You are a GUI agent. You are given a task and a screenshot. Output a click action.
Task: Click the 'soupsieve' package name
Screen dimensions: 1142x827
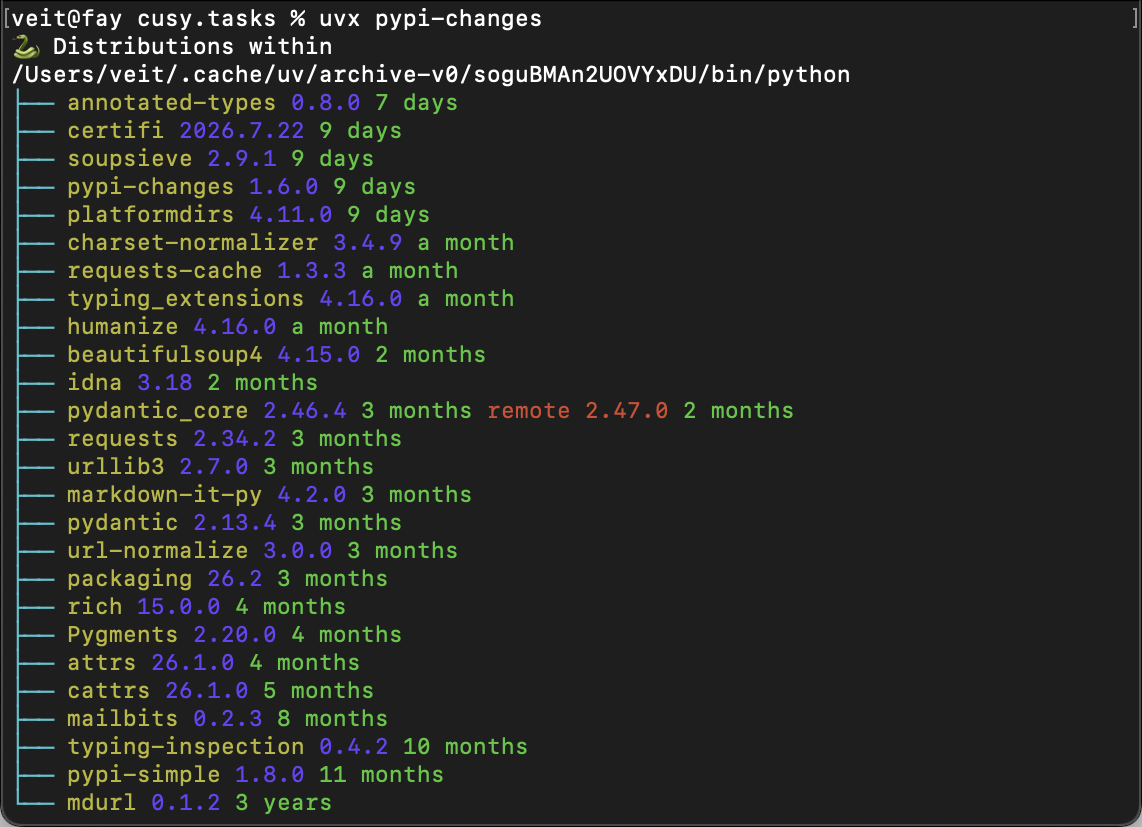(130, 159)
